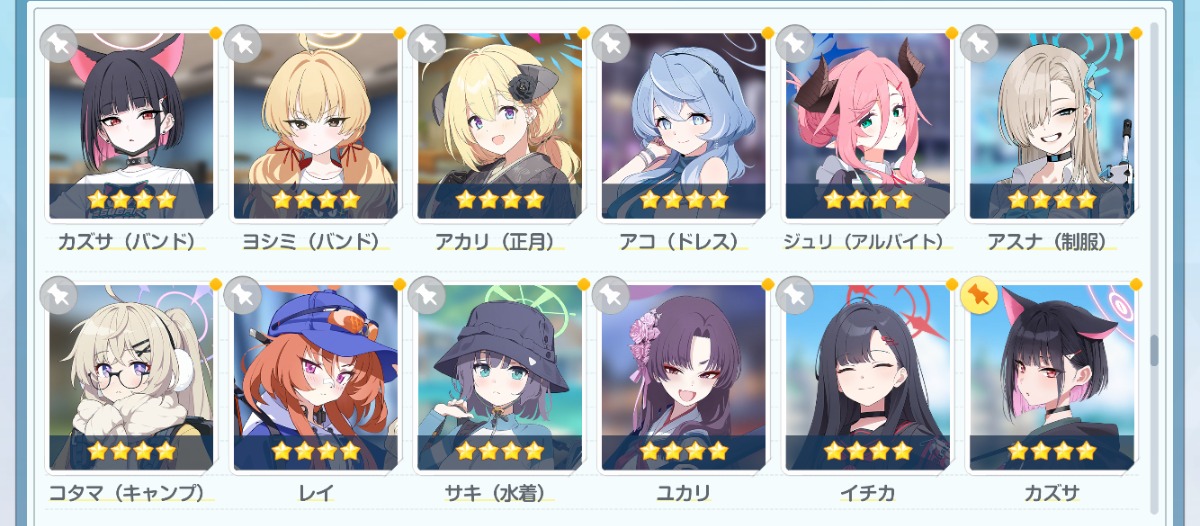This screenshot has height=526, width=1200.
Task: Click pin icon on ユカリ card
Action: [610, 295]
